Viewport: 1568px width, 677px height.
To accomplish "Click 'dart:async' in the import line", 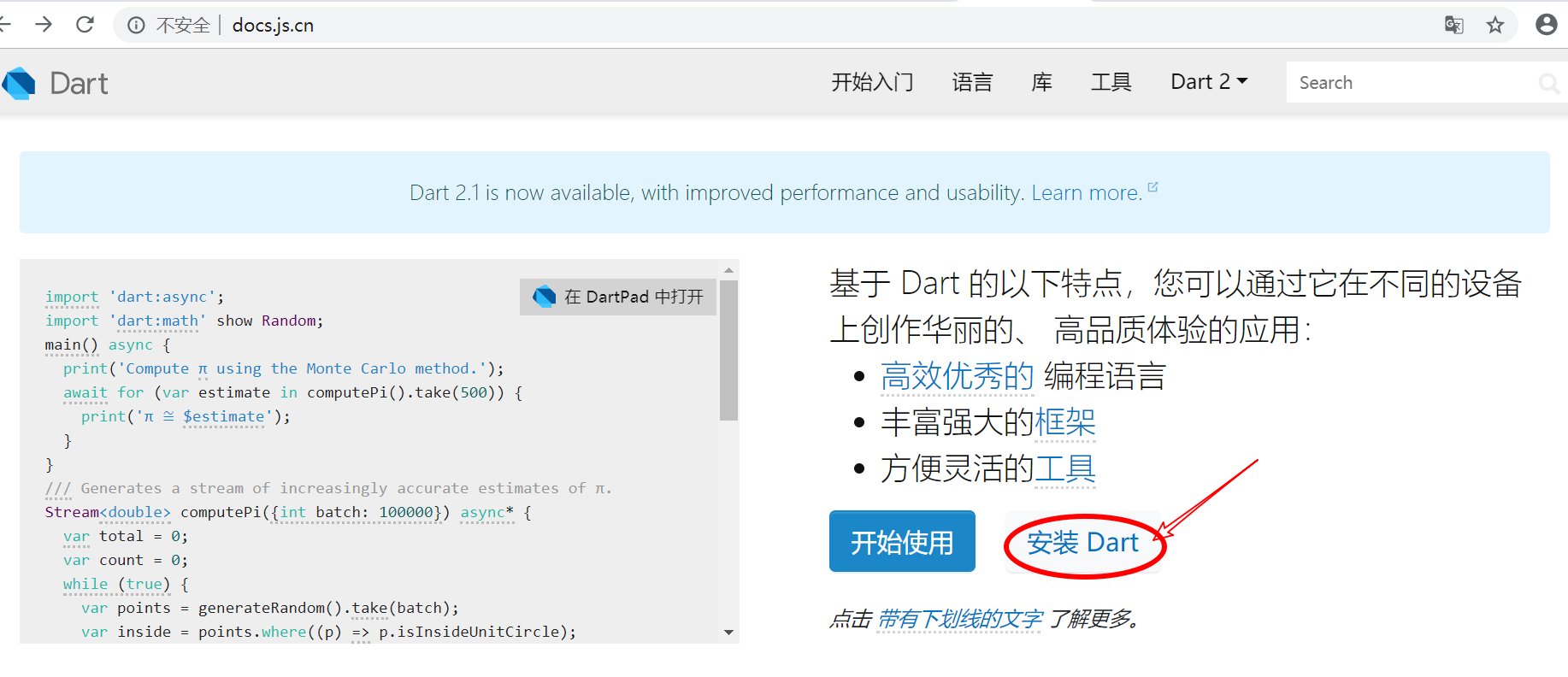I will 162,297.
